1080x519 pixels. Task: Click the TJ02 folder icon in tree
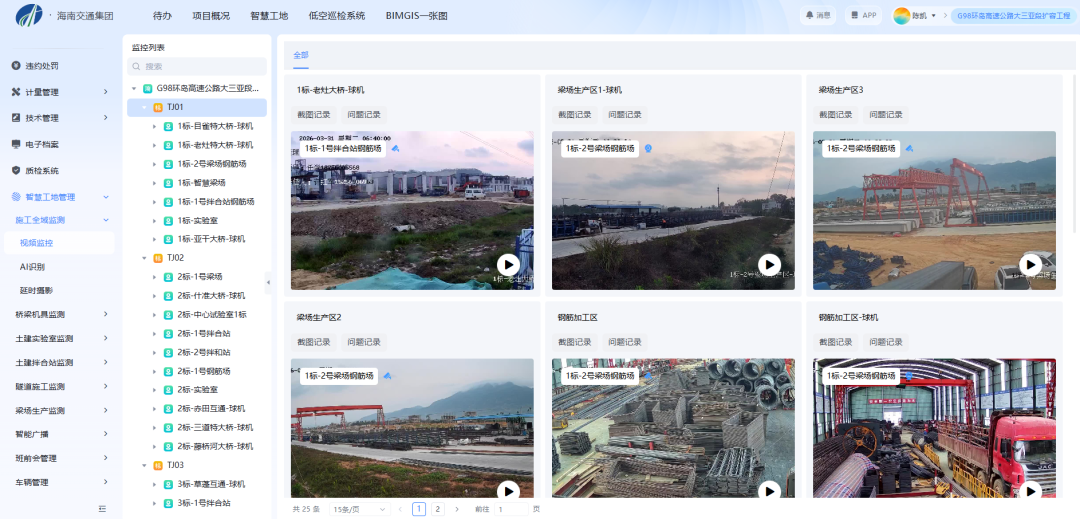coord(157,258)
